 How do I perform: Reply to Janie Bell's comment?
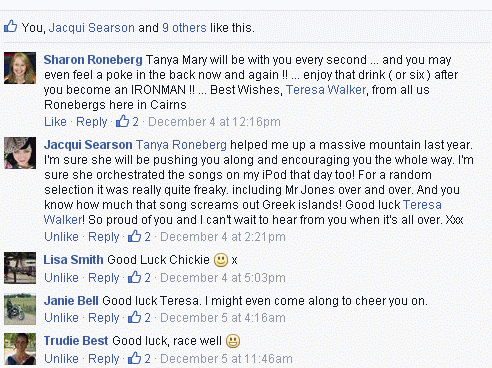[x=104, y=318]
